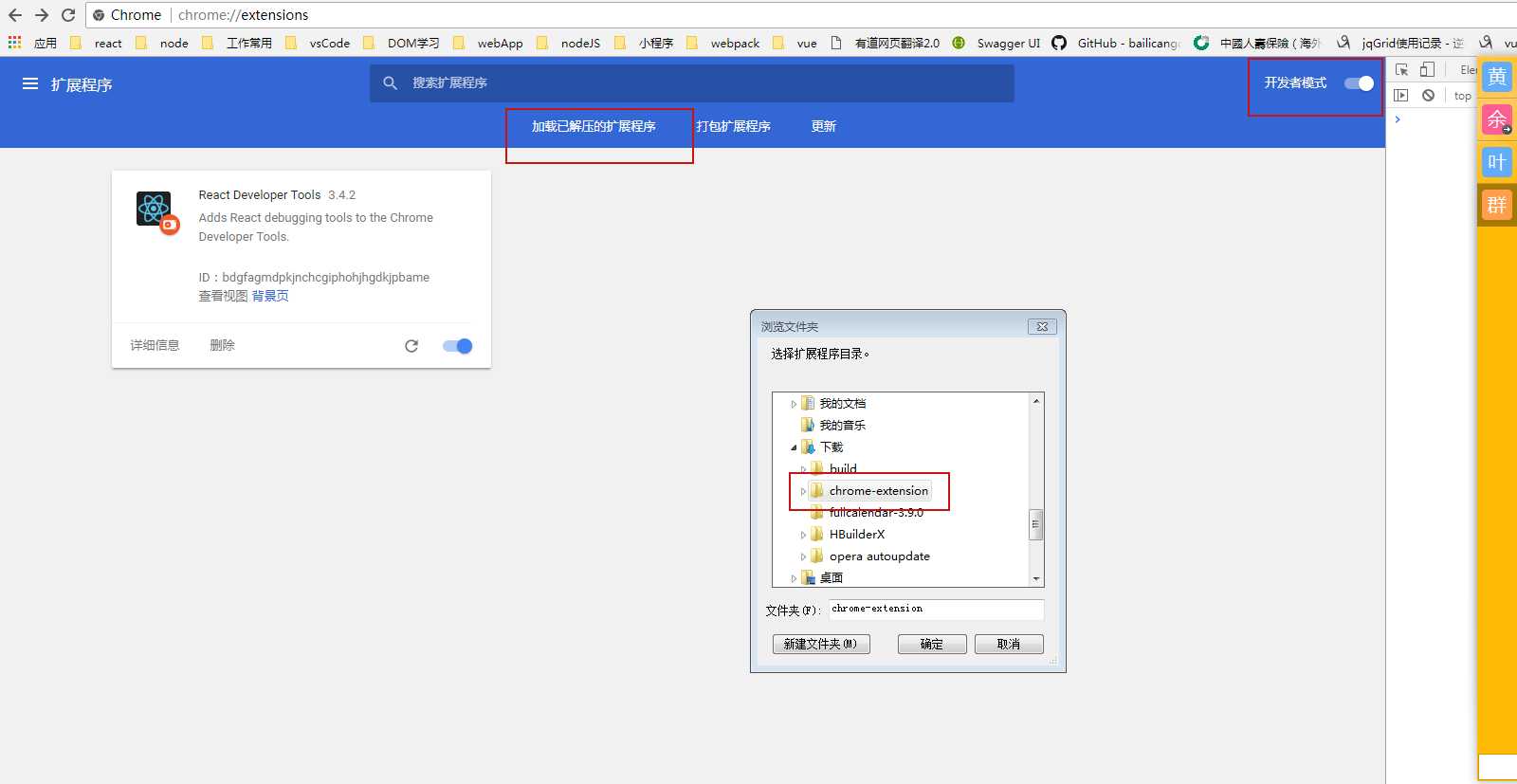Open the DOM学习 bookmark folder
Screen dimensions: 1517x784
(x=402, y=43)
